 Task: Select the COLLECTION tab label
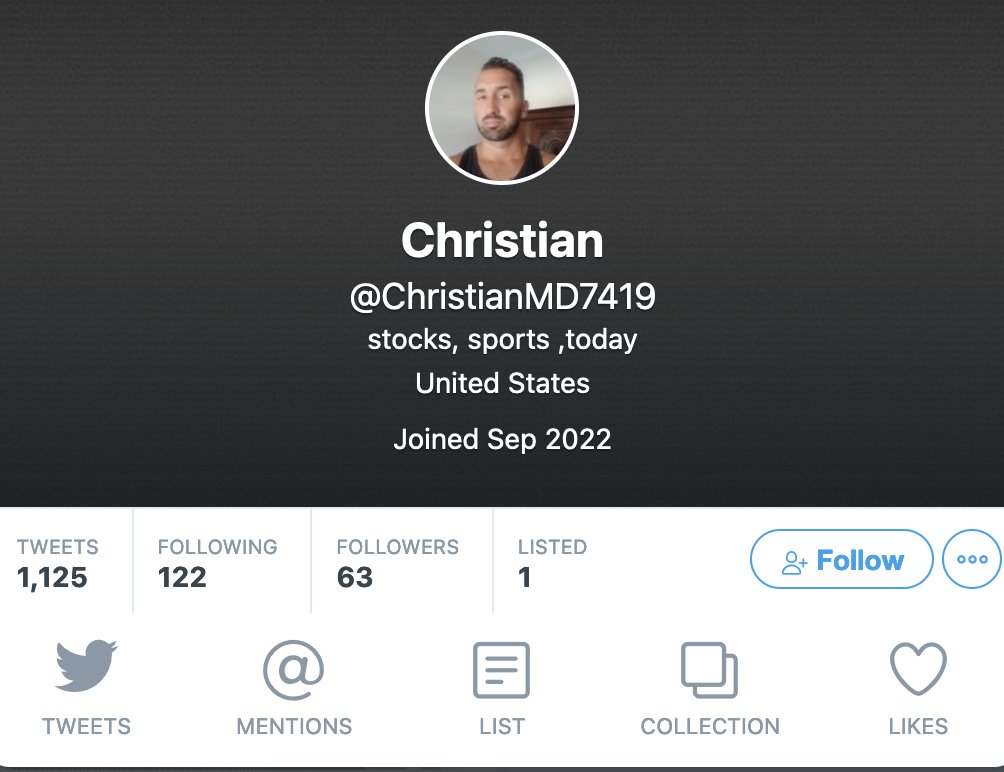(710, 727)
